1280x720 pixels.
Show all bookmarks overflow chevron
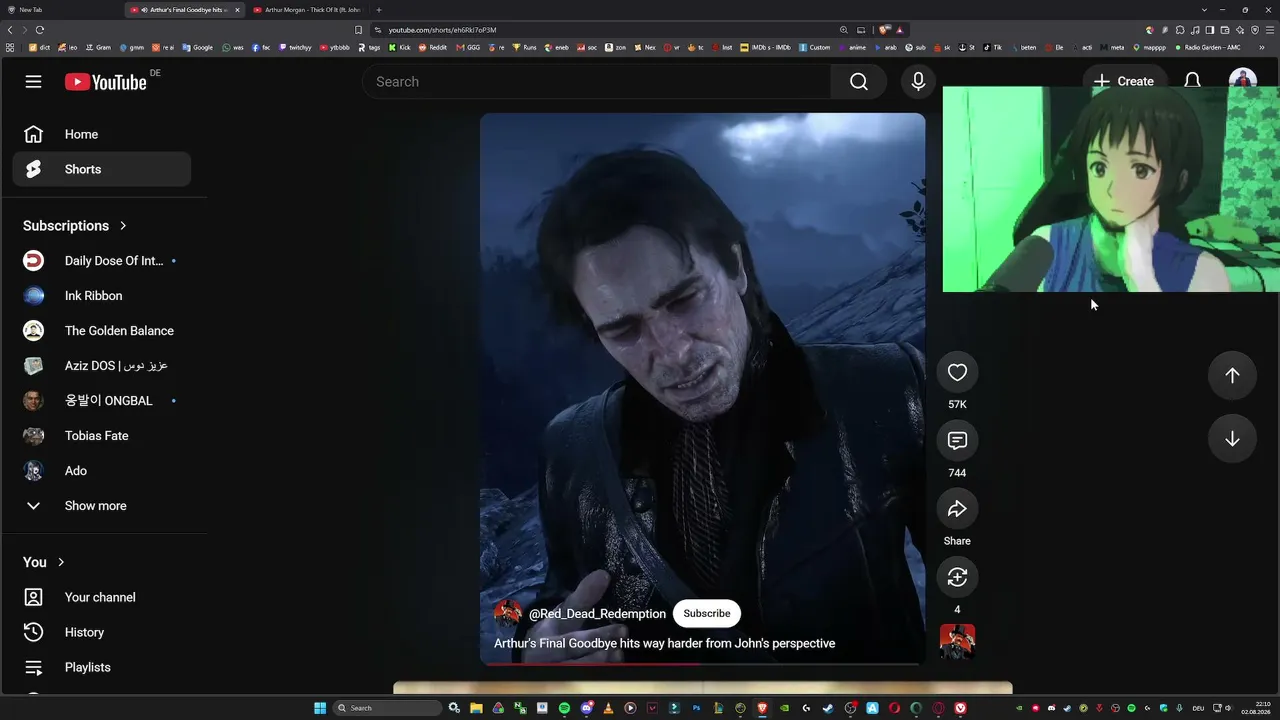click(1262, 47)
